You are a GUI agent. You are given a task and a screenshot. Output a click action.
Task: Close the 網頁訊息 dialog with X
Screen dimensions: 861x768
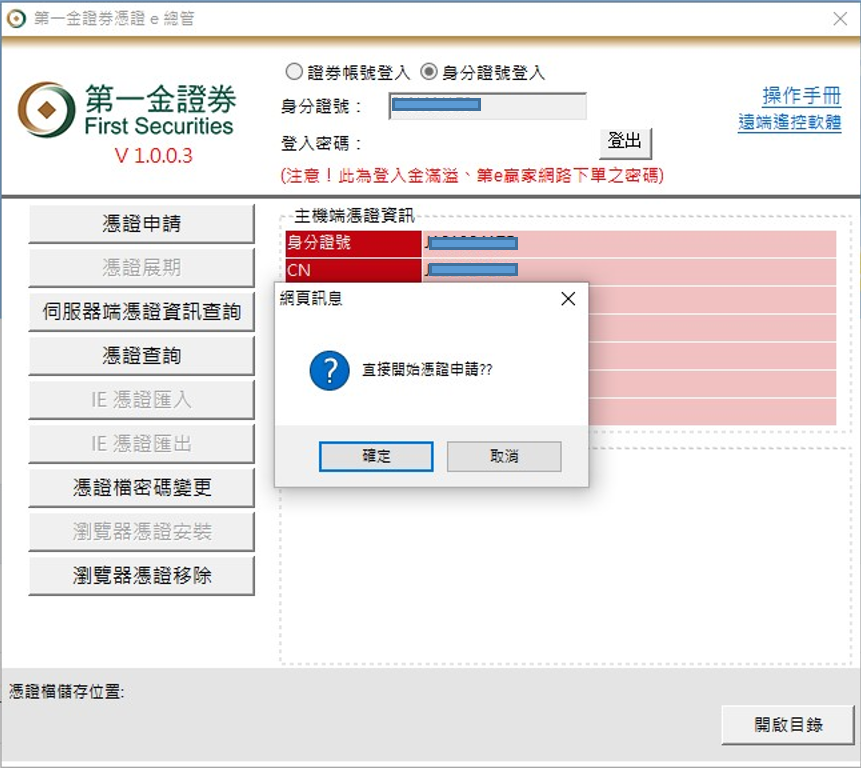point(568,299)
